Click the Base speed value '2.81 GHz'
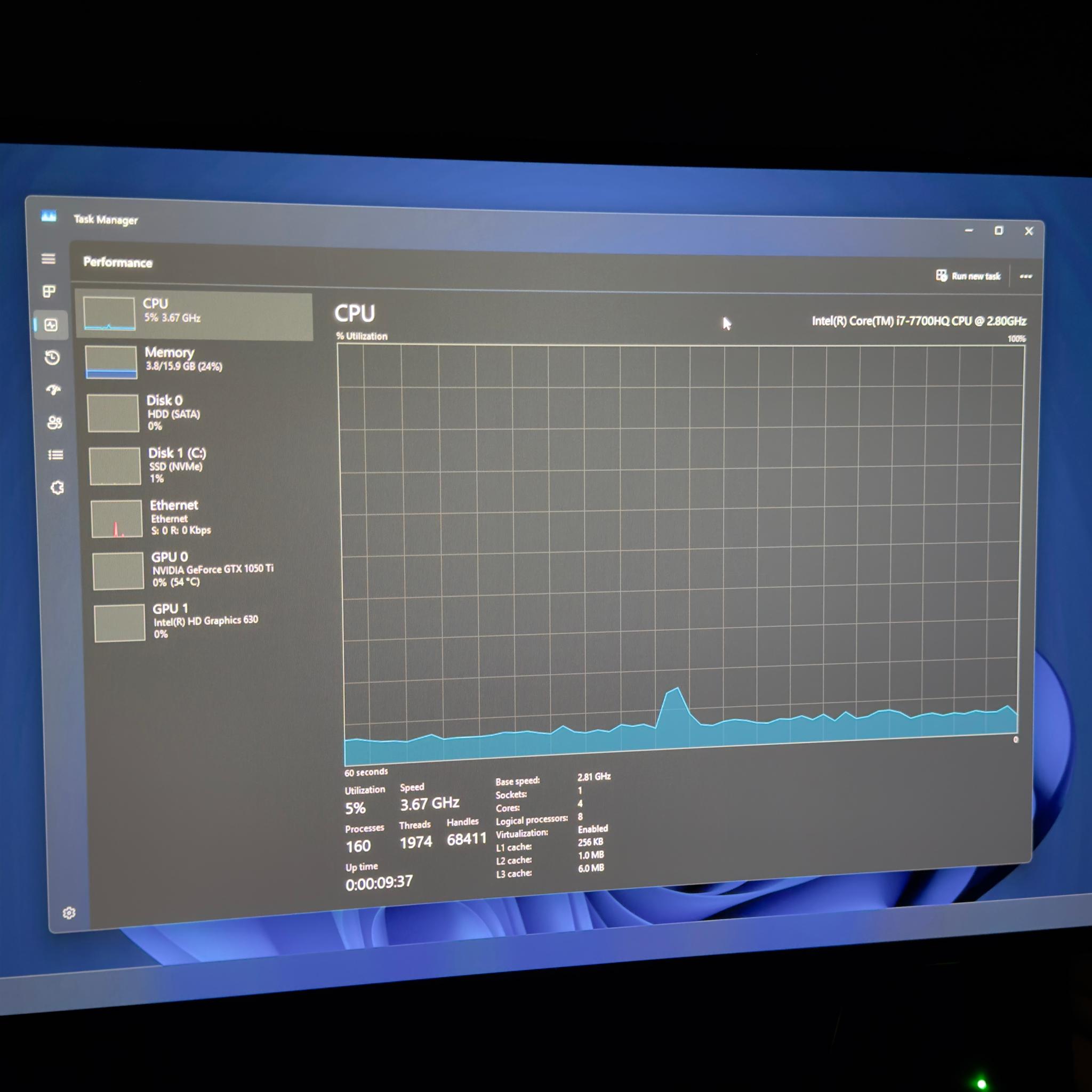1092x1092 pixels. pyautogui.click(x=594, y=776)
